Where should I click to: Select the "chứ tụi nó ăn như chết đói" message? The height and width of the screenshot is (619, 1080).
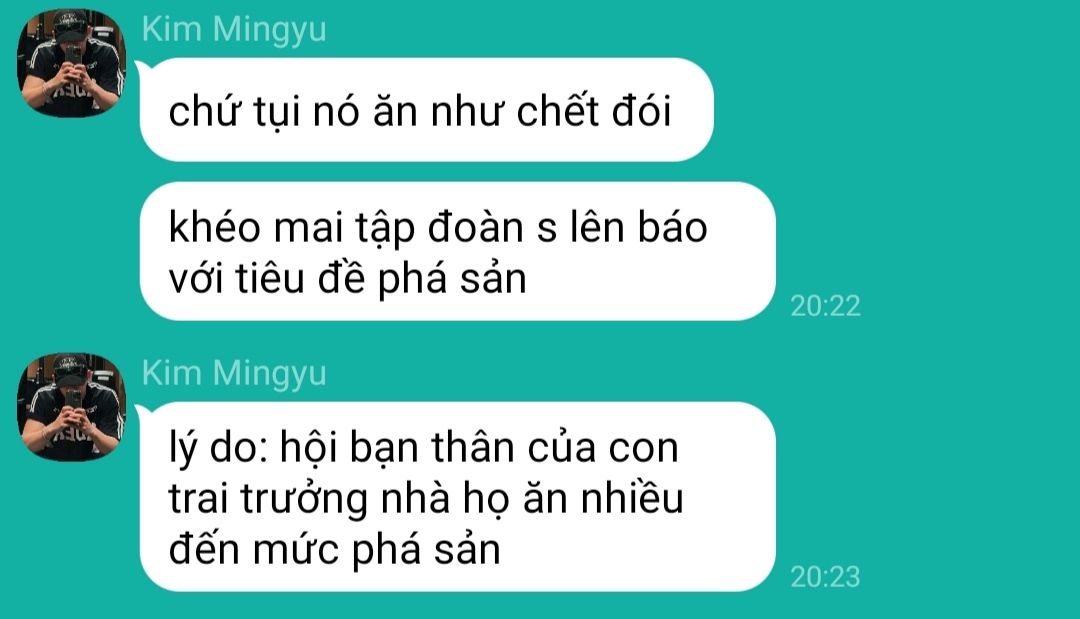(426, 109)
